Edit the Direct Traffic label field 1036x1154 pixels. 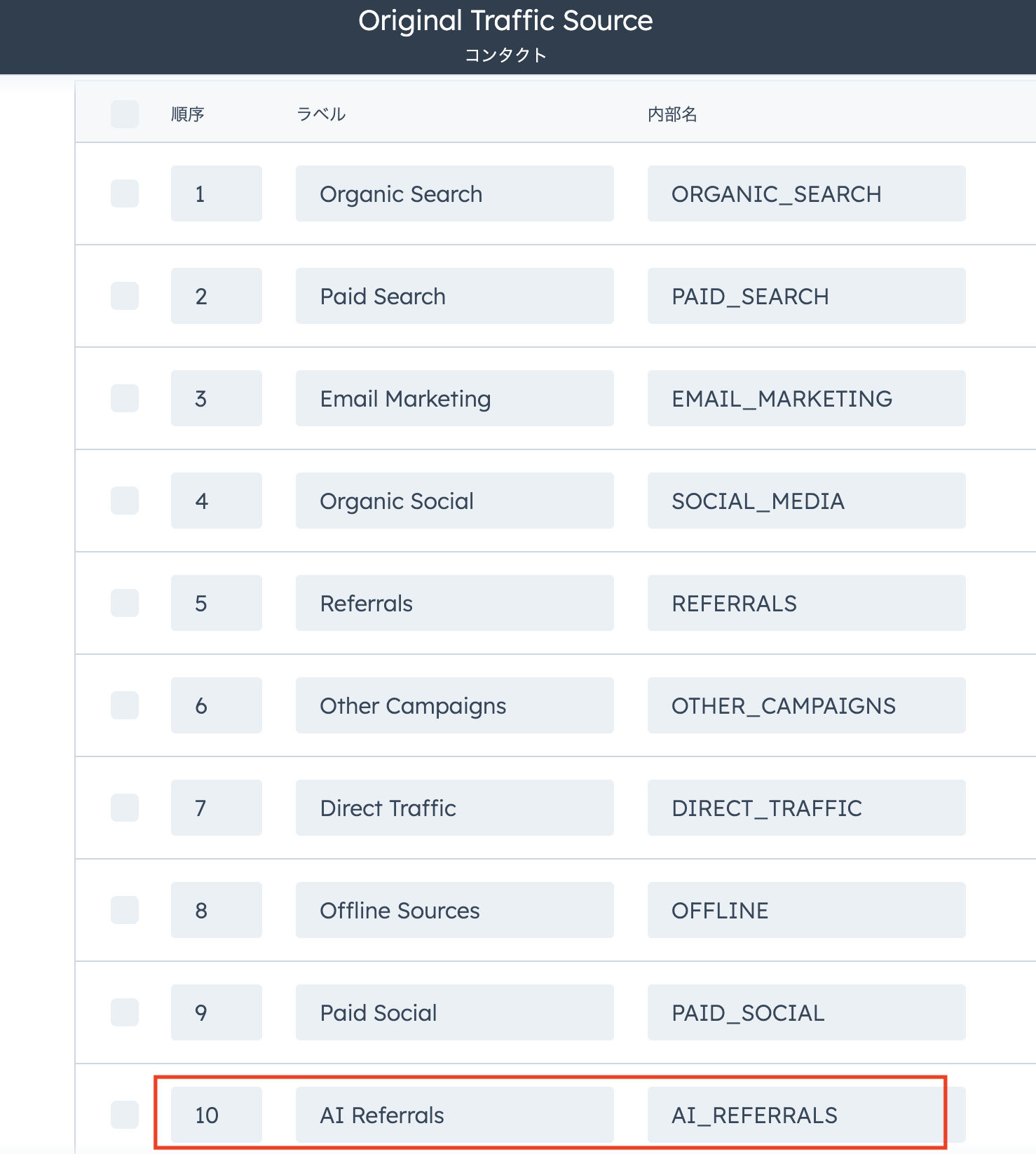coord(455,808)
